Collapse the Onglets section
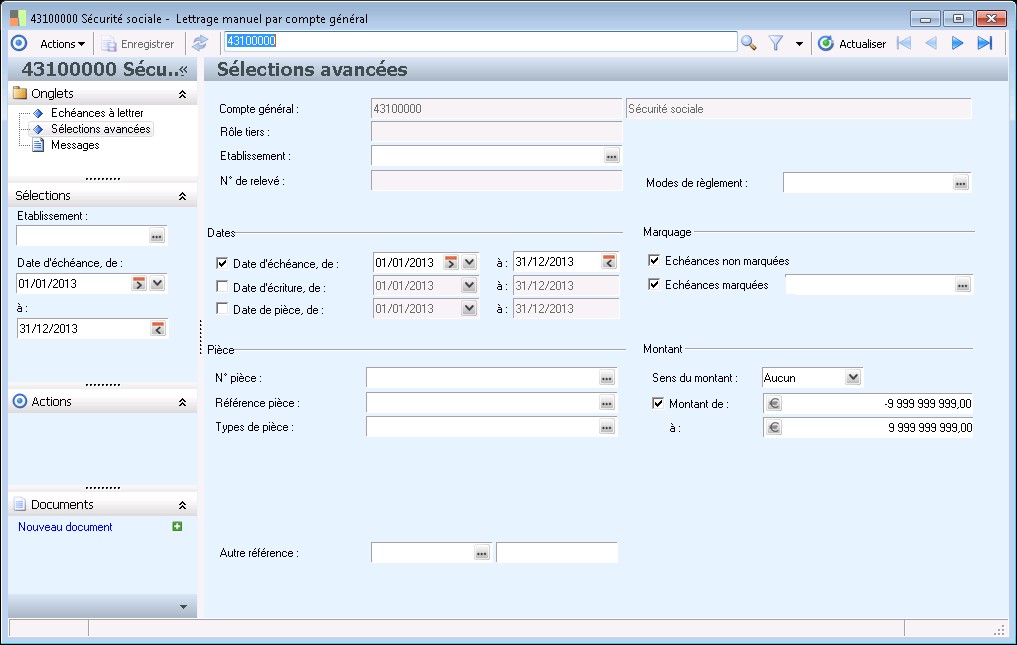 coord(182,95)
